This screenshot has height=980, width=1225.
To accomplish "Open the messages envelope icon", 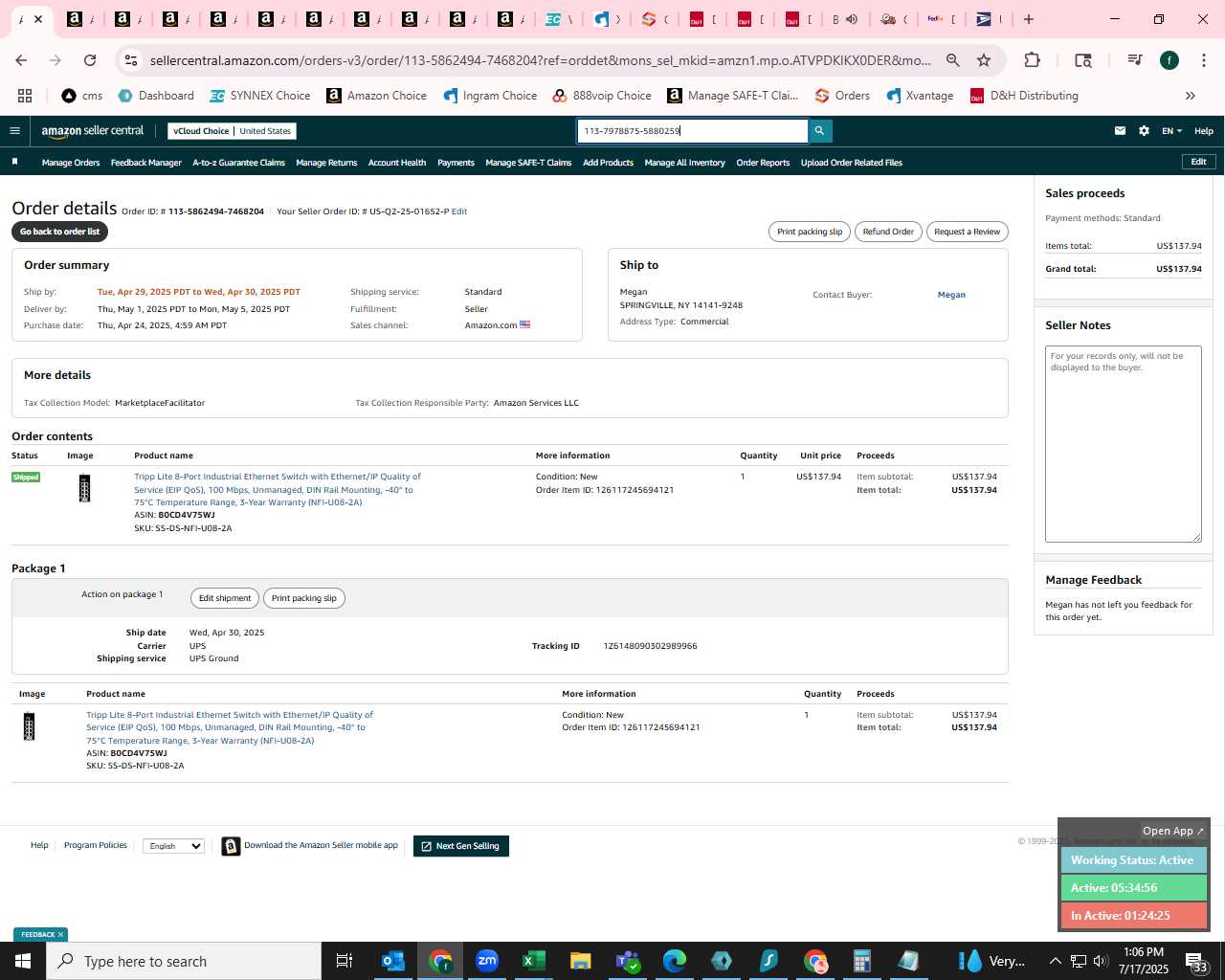I will [1120, 131].
